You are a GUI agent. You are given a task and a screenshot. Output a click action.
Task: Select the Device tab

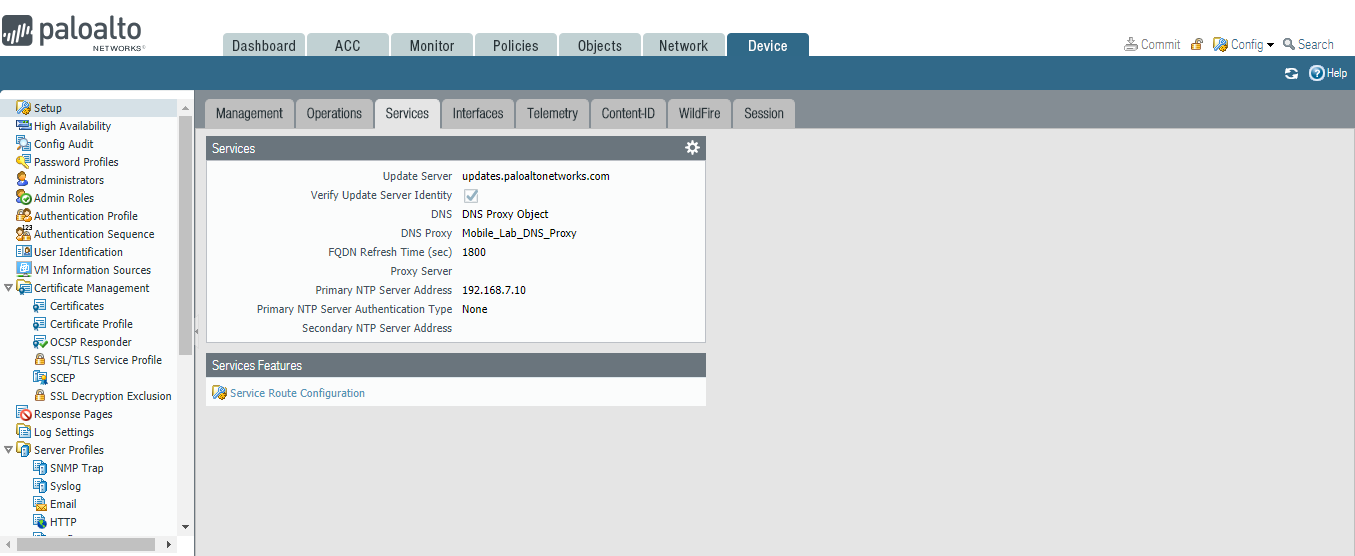[x=768, y=45]
